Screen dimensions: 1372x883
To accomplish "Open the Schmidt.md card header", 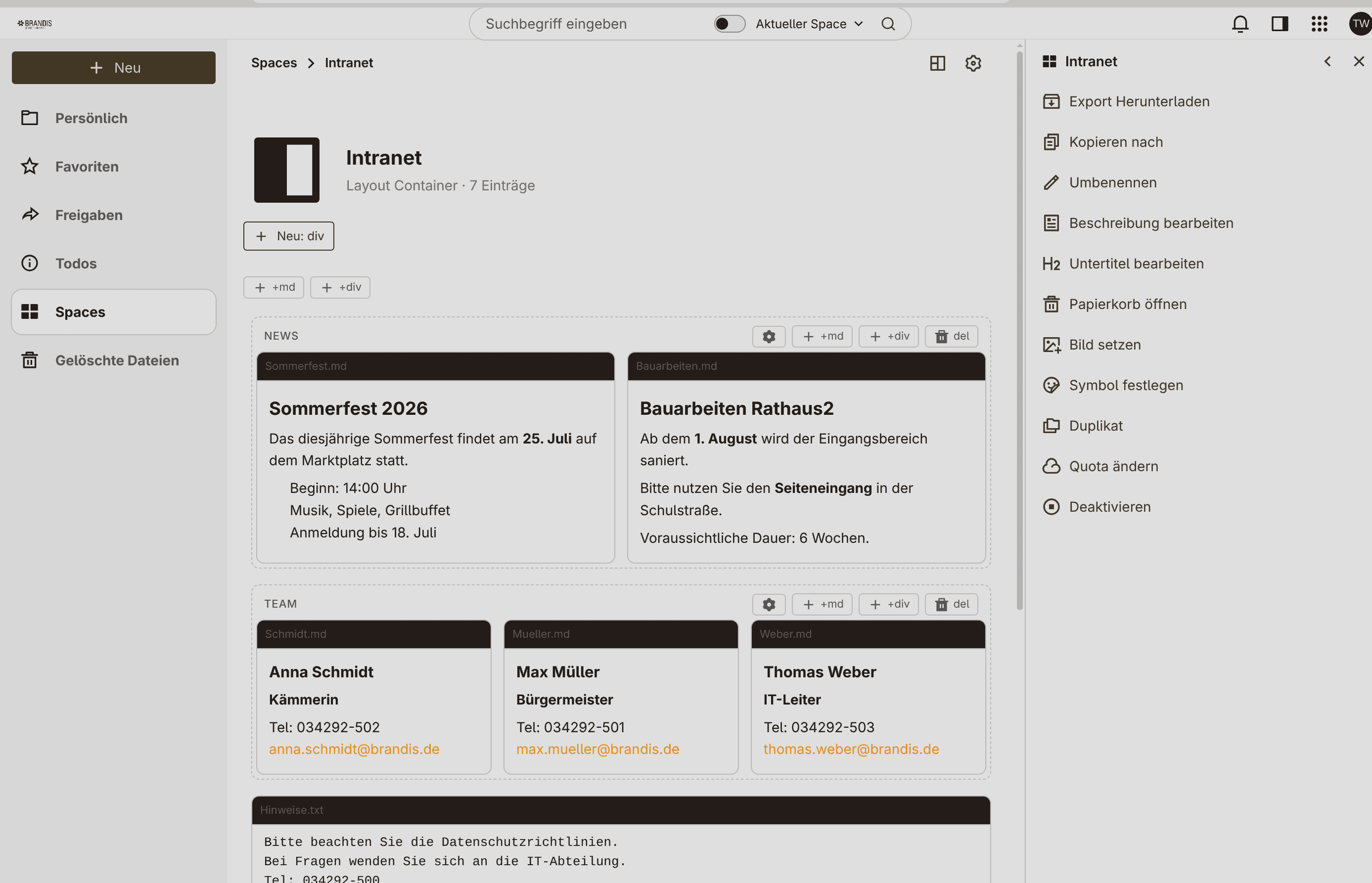I will tap(373, 634).
